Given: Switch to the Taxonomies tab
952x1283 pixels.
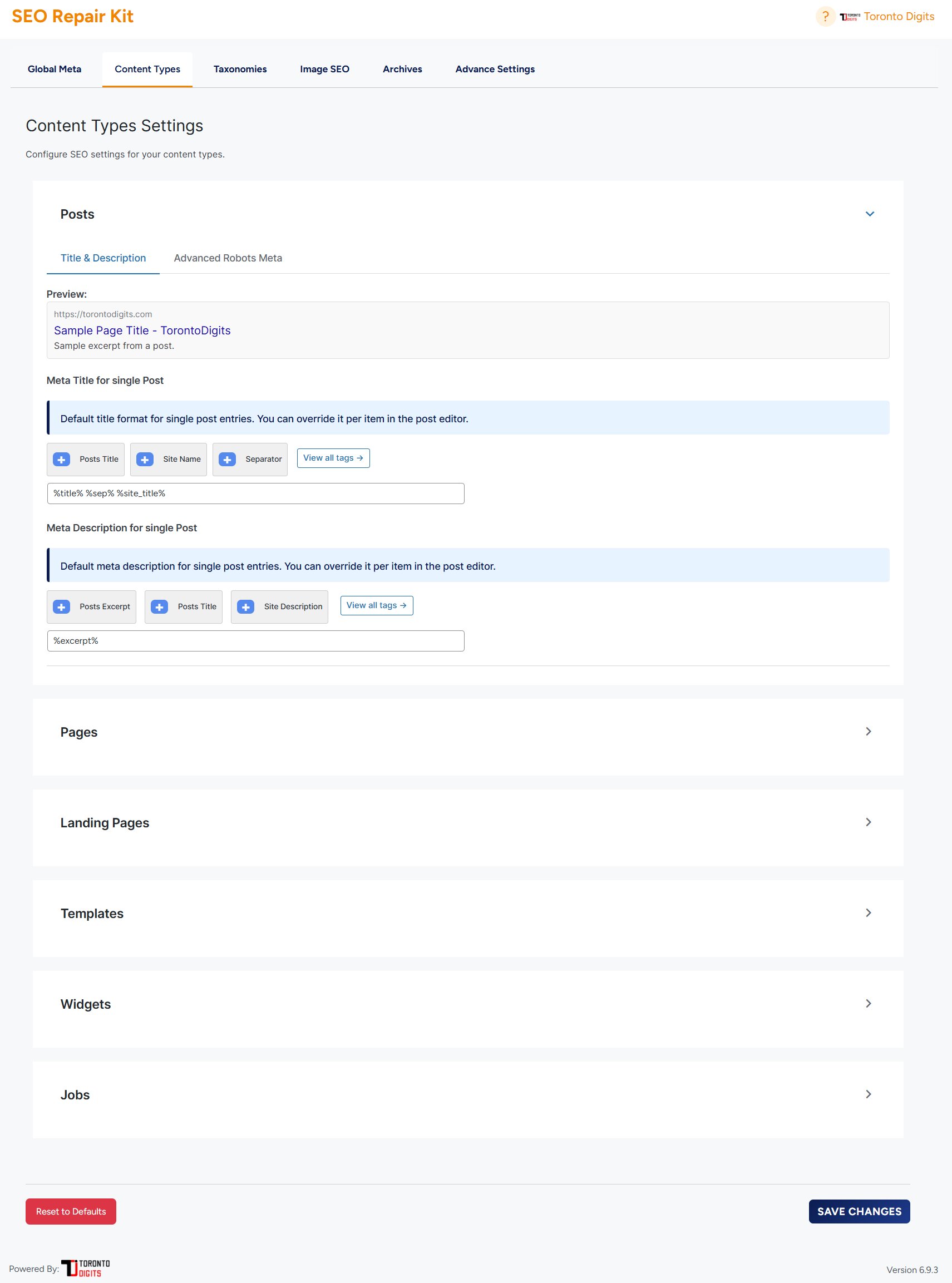Looking at the screenshot, I should [240, 69].
